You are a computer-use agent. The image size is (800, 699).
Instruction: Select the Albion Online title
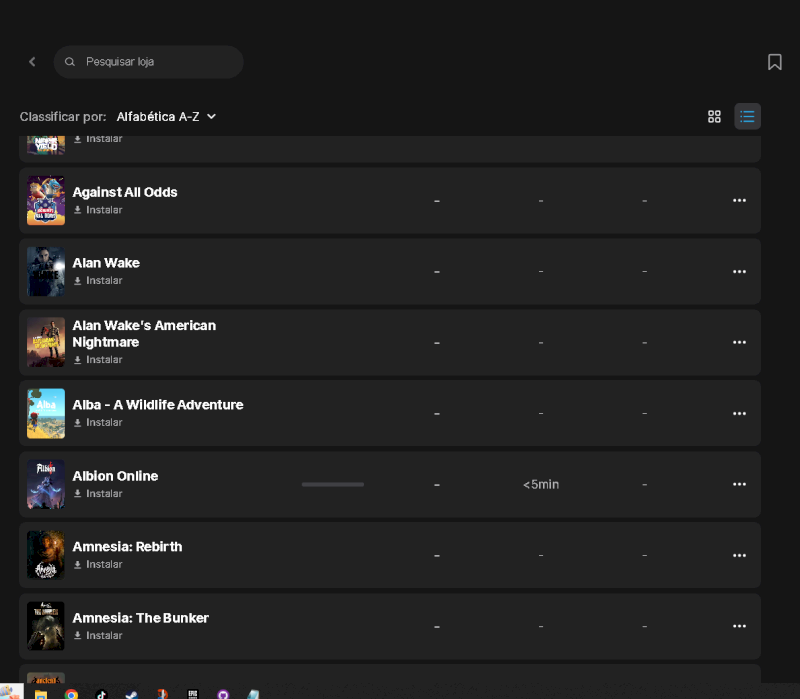coord(115,476)
